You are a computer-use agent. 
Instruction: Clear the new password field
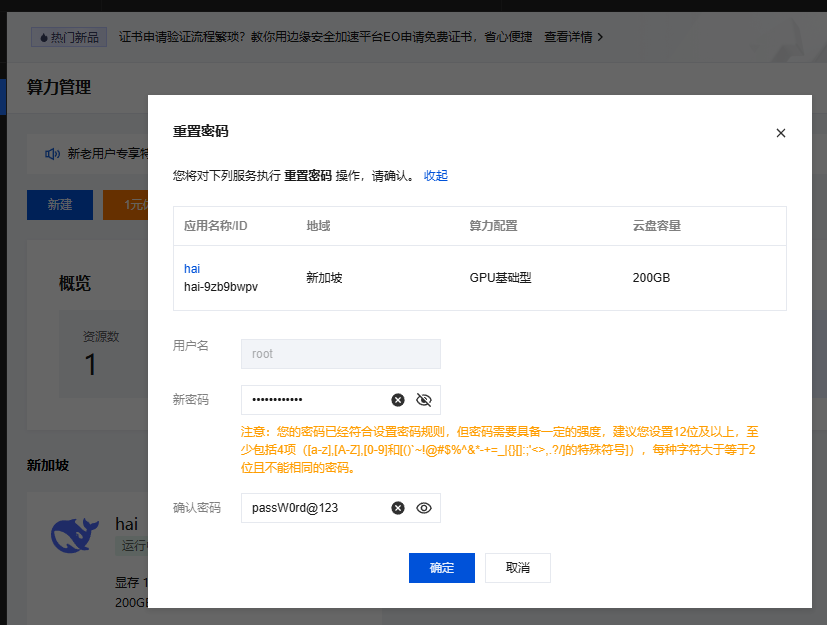pyautogui.click(x=398, y=400)
